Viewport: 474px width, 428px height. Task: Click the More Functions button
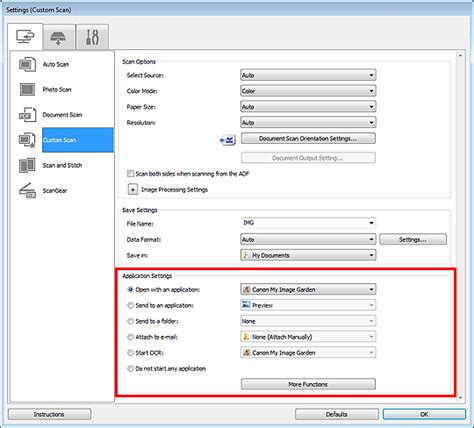tap(308, 384)
